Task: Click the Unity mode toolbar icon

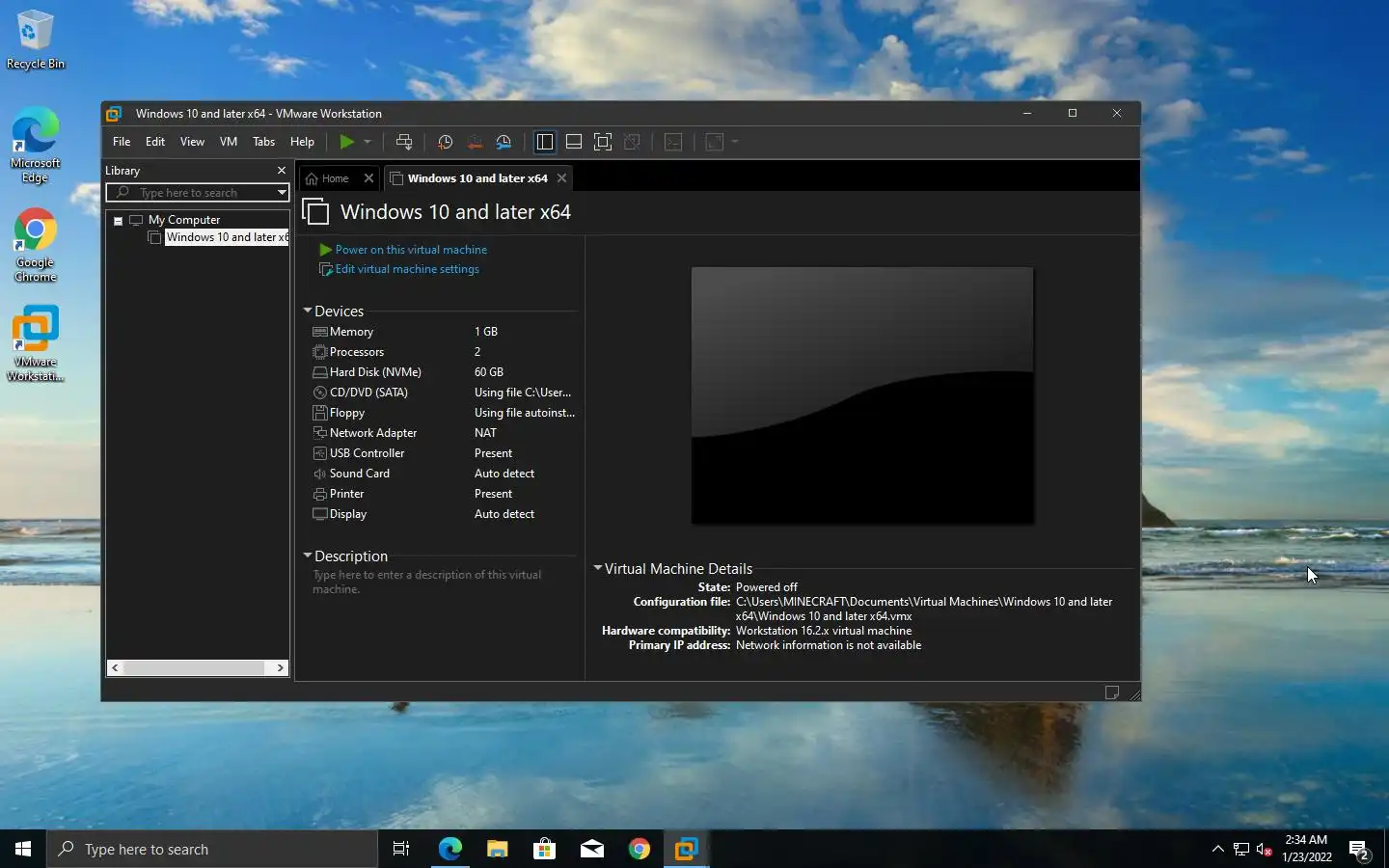Action: click(x=633, y=142)
